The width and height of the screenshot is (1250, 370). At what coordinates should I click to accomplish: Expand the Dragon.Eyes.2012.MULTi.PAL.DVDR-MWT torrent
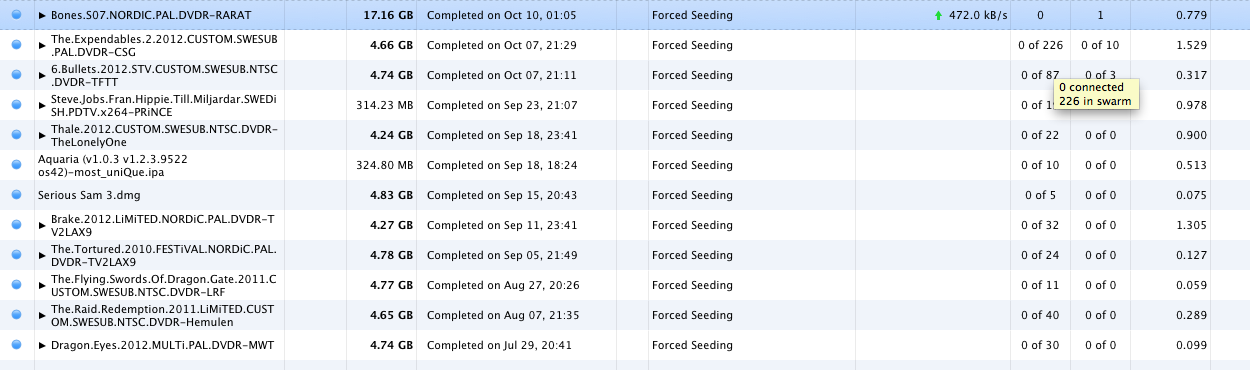coord(42,345)
